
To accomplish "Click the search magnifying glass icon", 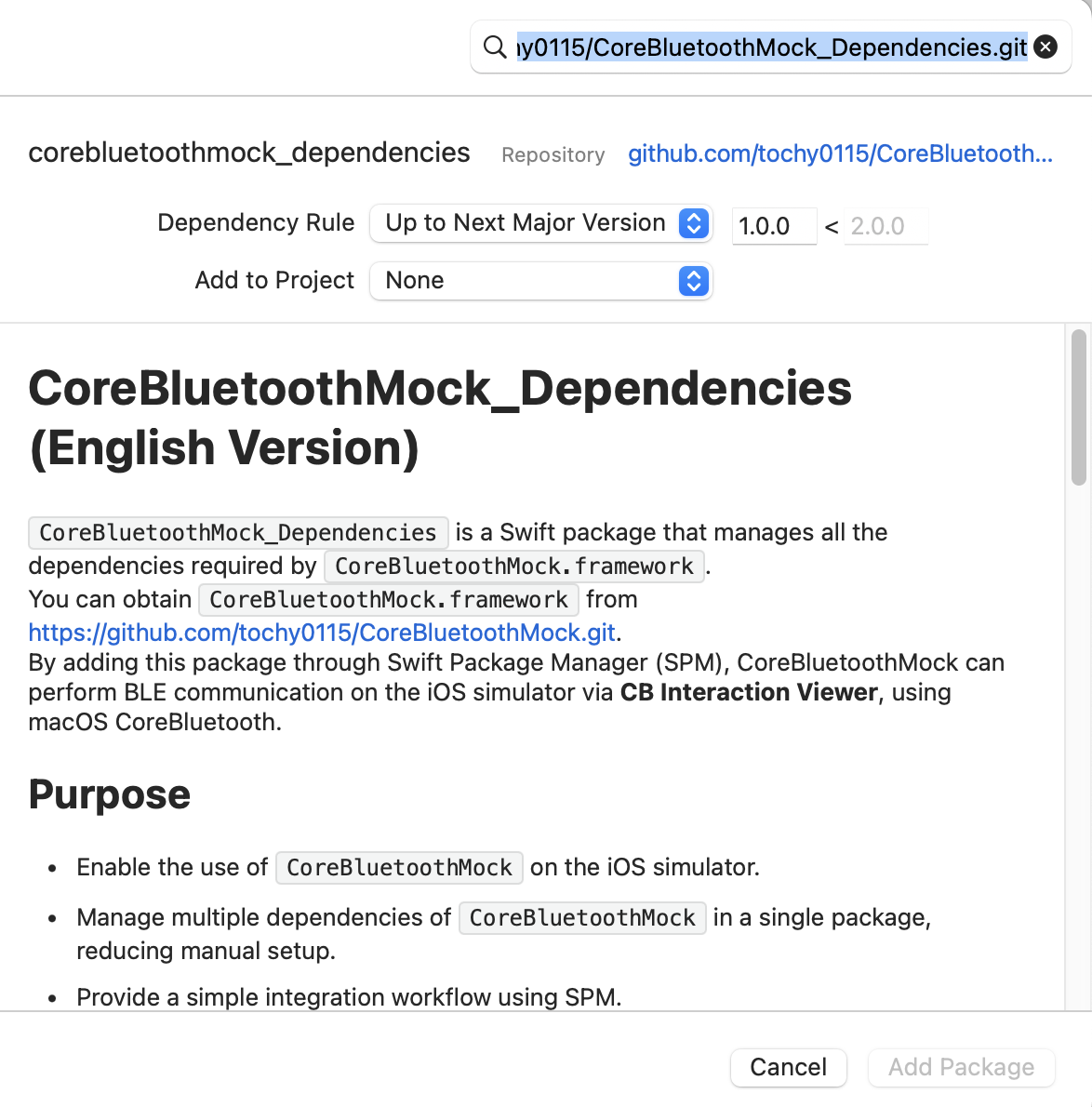I will [495, 47].
